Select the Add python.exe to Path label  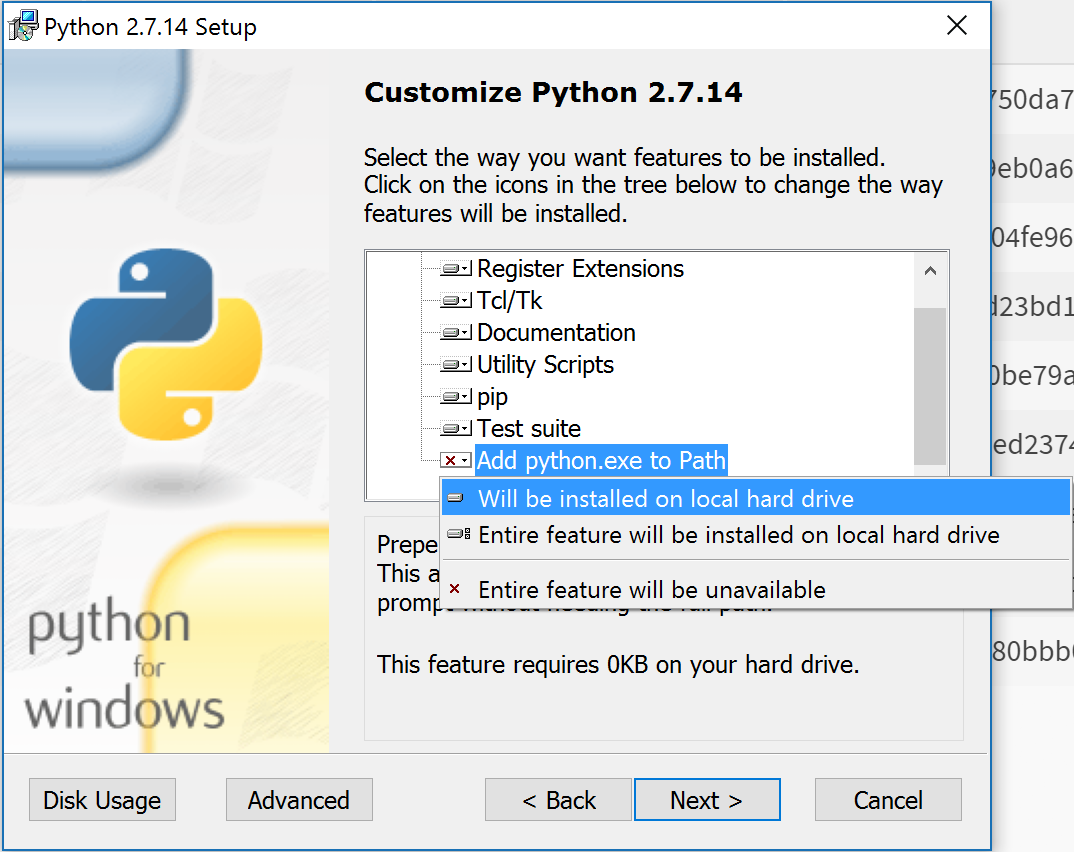[601, 460]
